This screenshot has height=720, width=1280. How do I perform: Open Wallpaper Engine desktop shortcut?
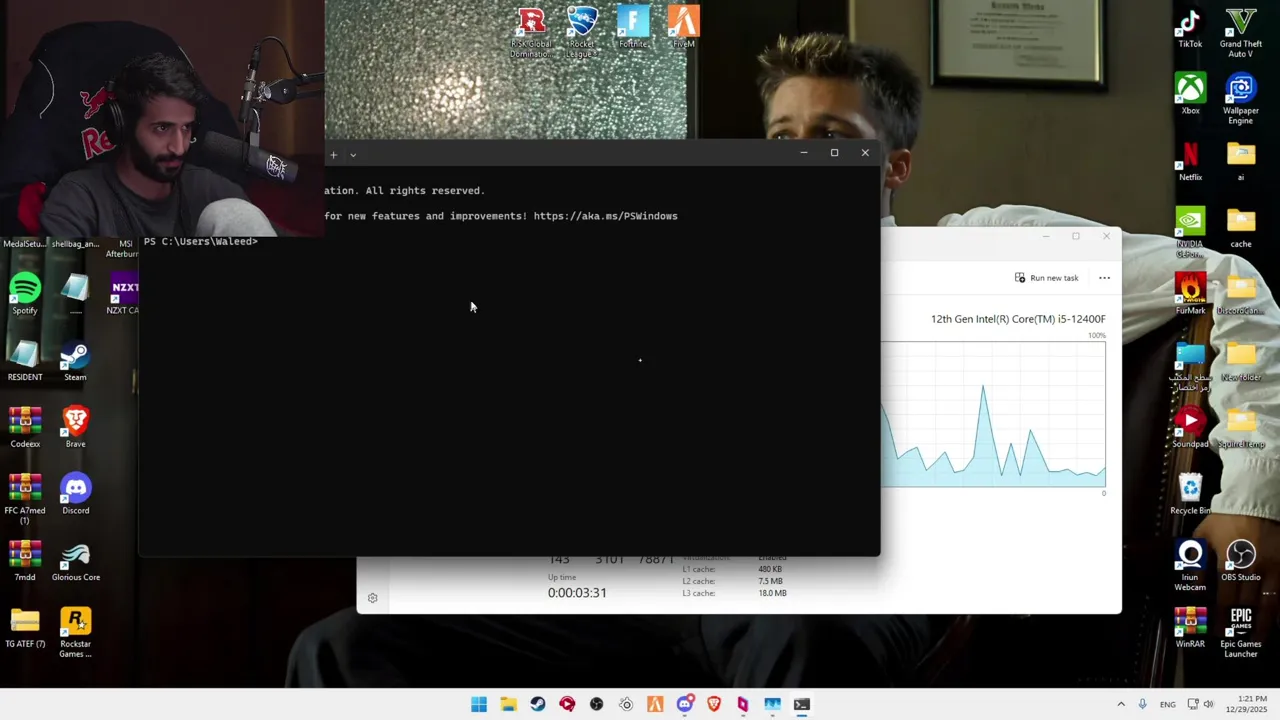click(1241, 100)
